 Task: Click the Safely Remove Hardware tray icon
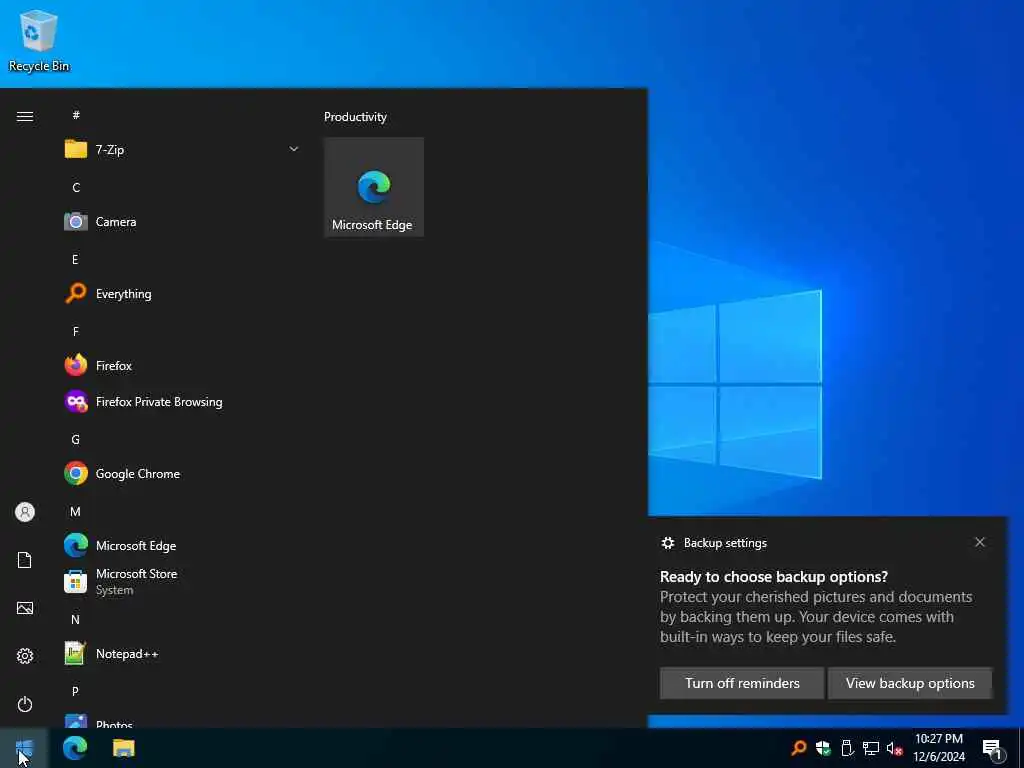[847, 748]
